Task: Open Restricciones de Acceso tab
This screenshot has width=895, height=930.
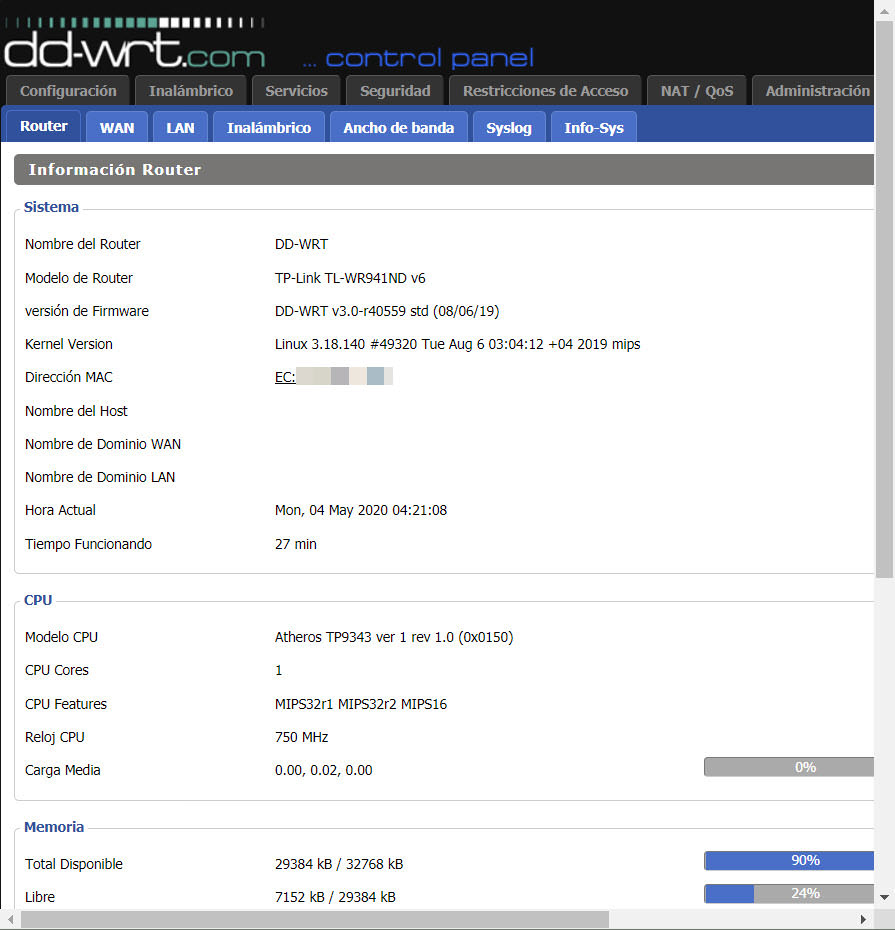Action: (x=545, y=91)
